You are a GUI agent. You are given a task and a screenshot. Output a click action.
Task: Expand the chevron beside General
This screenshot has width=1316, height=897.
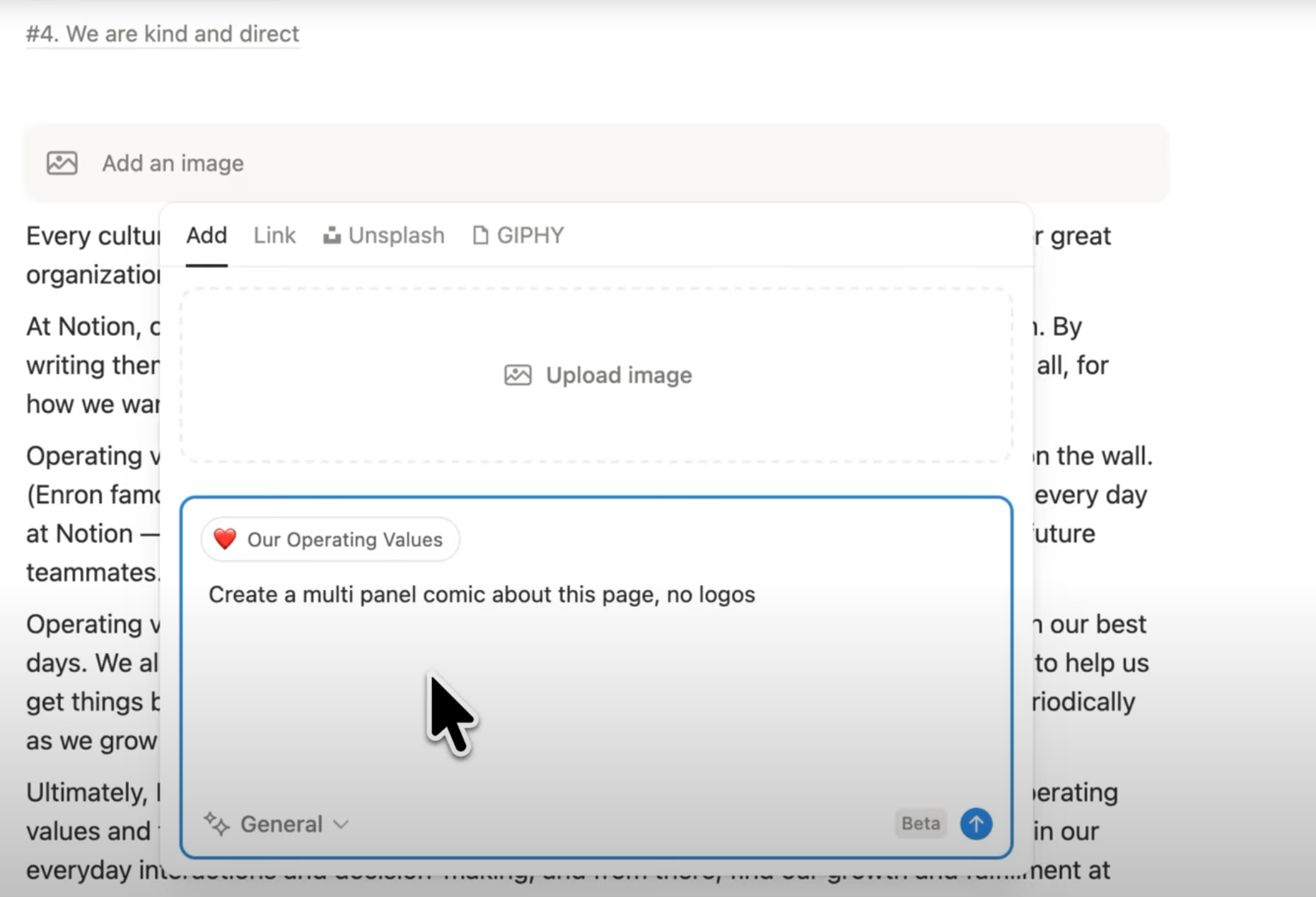(x=342, y=823)
